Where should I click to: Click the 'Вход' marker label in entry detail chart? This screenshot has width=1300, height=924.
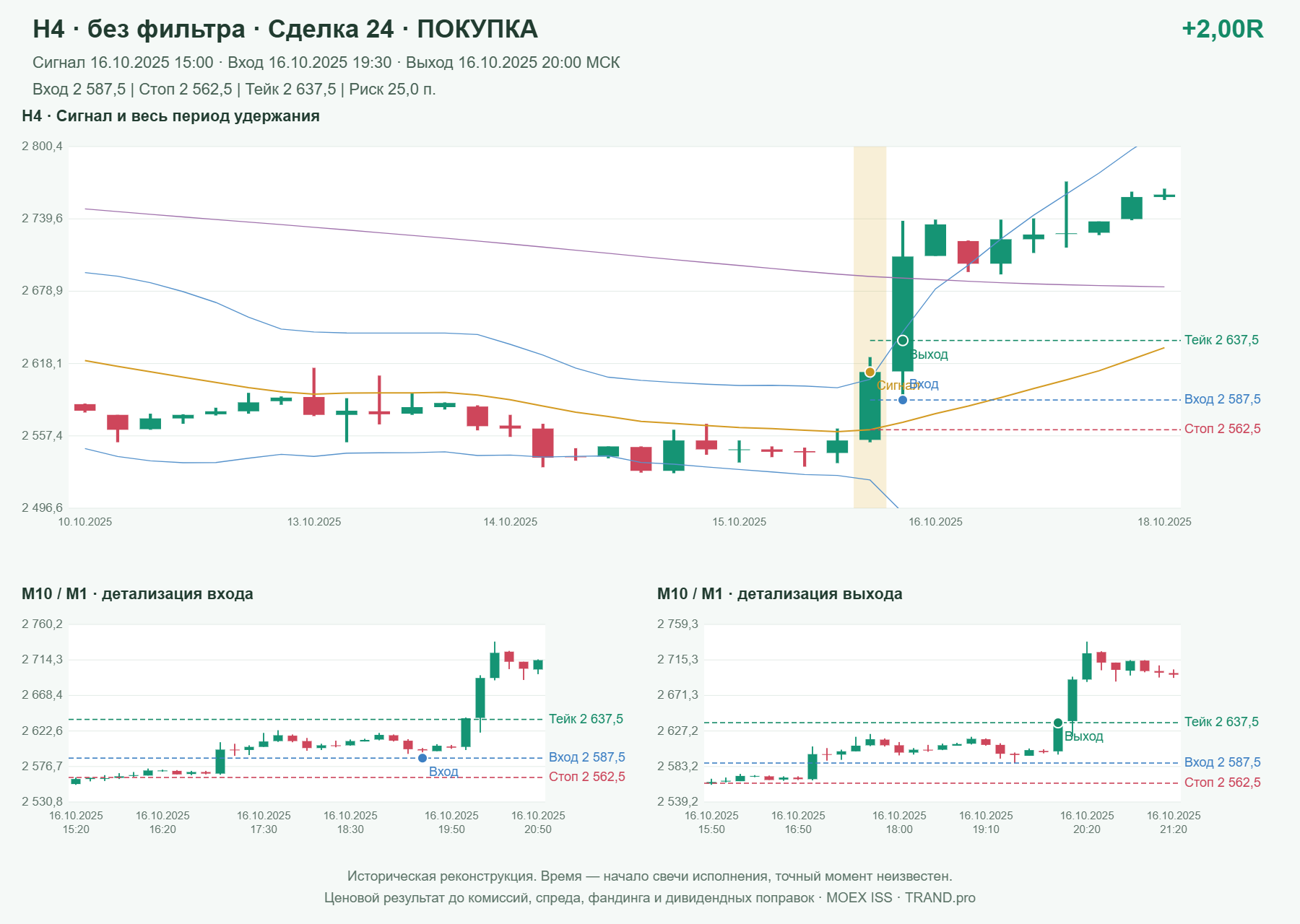[443, 772]
